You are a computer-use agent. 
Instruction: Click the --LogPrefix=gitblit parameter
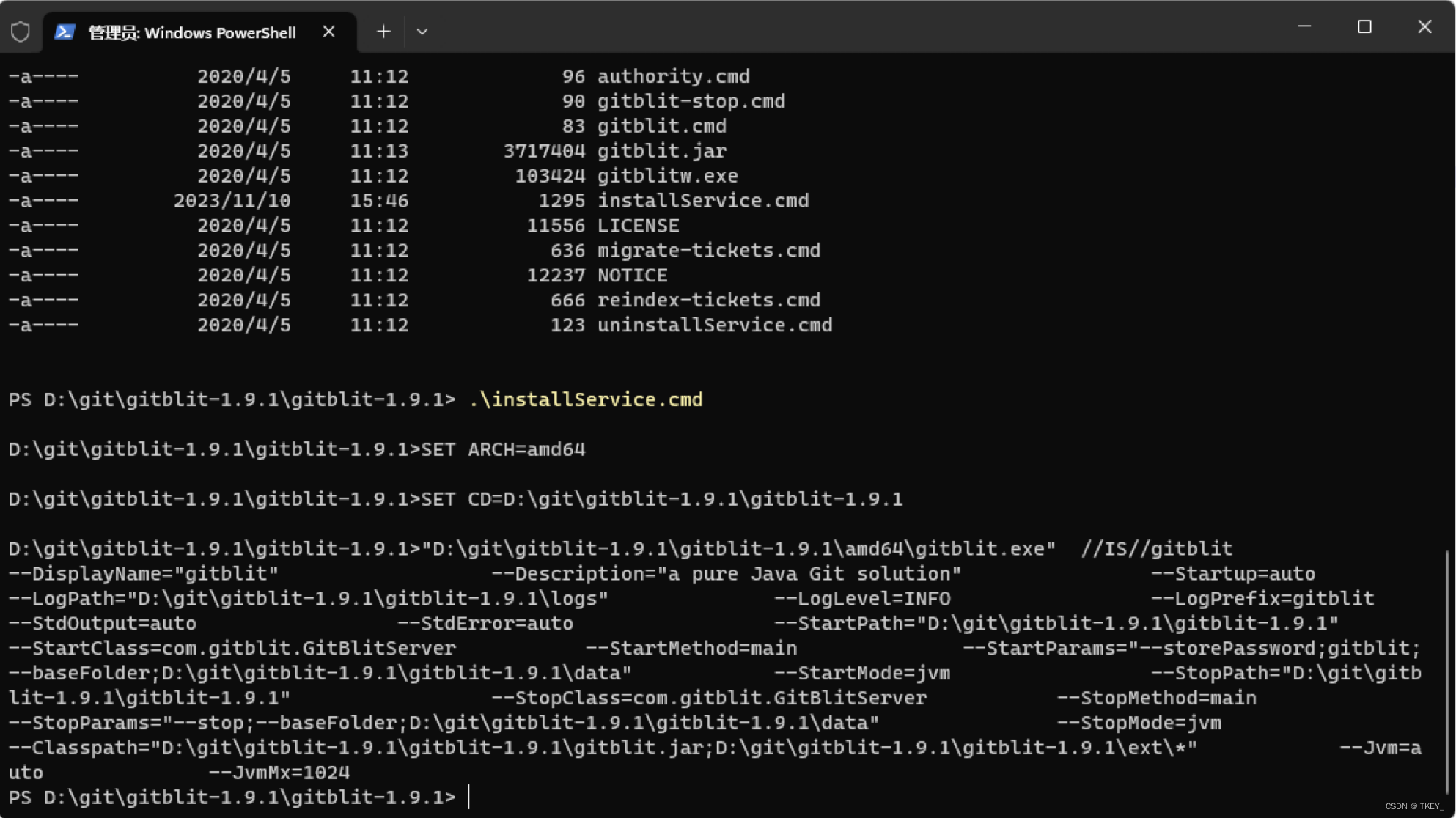(x=1262, y=599)
